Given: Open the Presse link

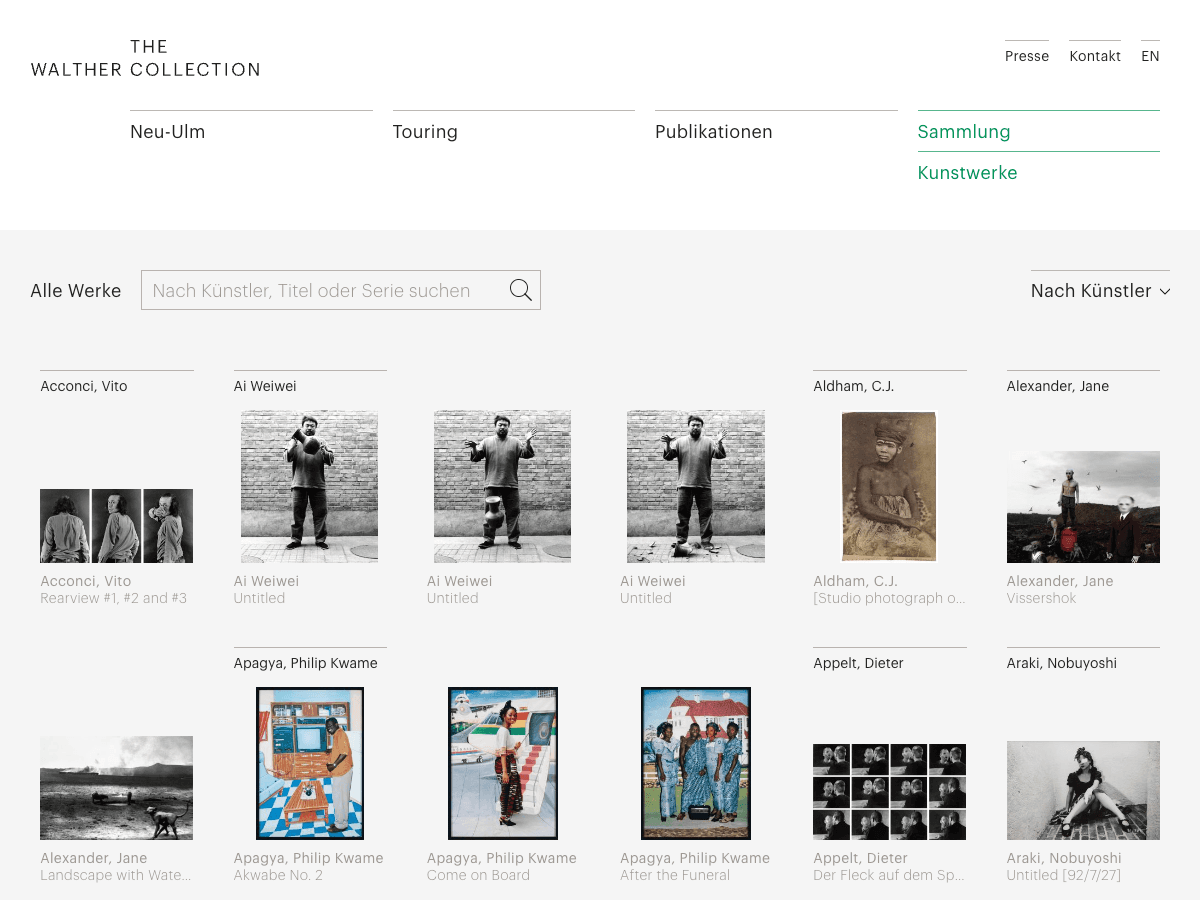Looking at the screenshot, I should point(1027,56).
